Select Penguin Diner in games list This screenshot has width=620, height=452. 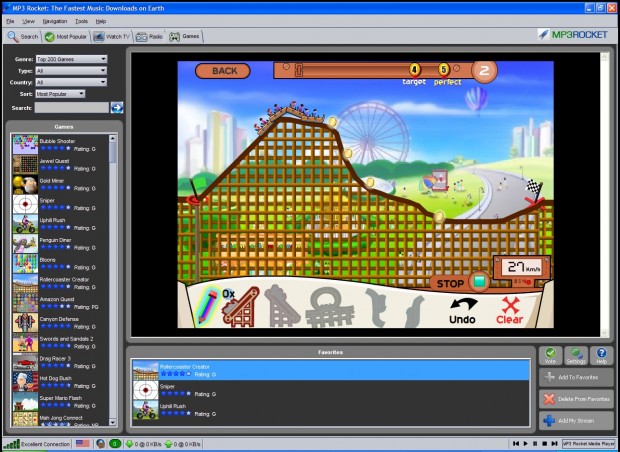pos(60,243)
